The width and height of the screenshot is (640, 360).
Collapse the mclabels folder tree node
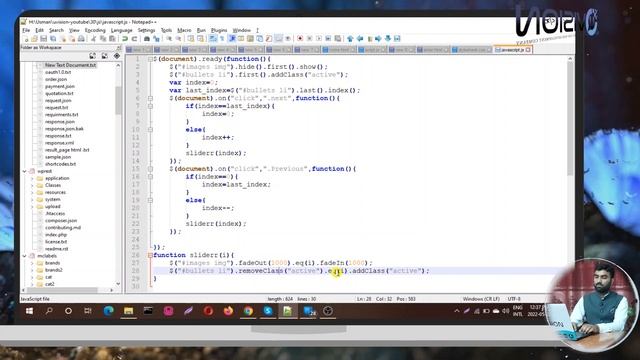(x=24, y=256)
